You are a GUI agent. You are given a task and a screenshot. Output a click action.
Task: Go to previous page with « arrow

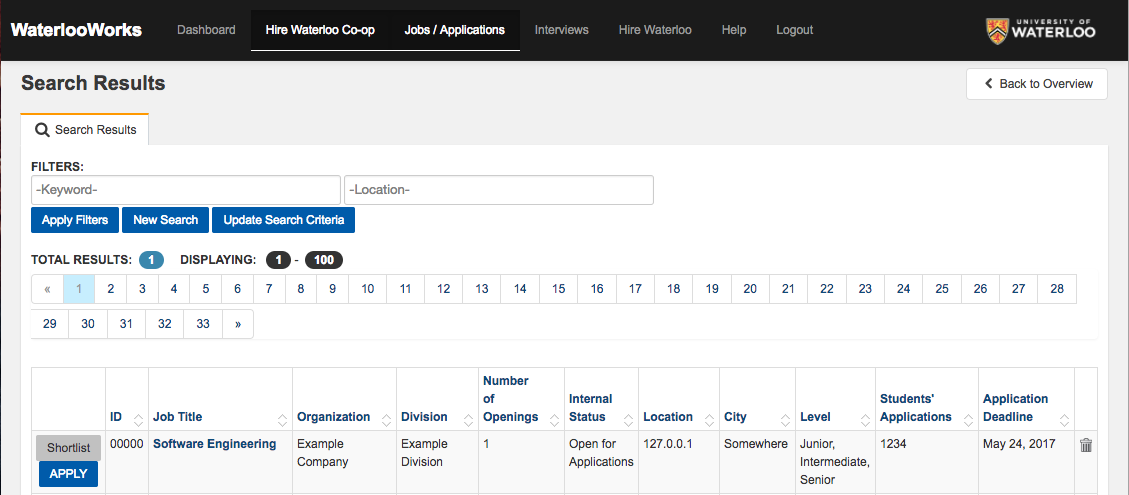pos(48,289)
